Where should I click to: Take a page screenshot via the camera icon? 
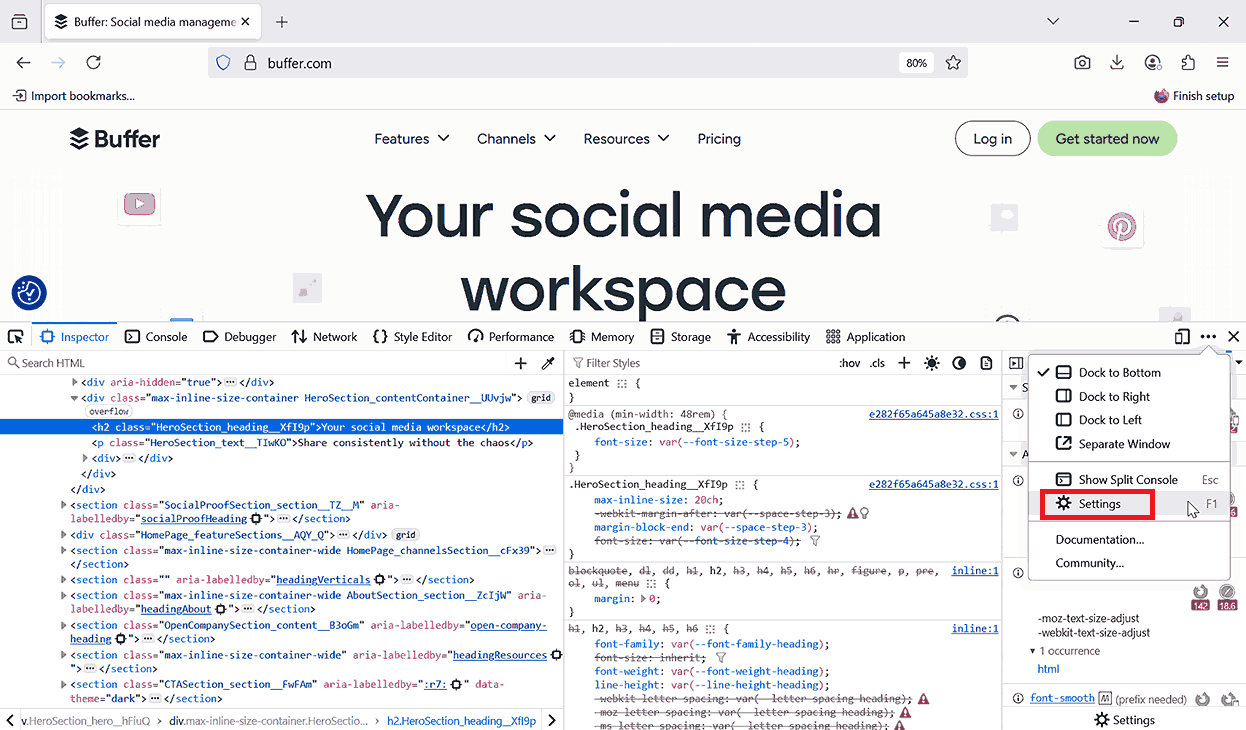pos(1082,62)
